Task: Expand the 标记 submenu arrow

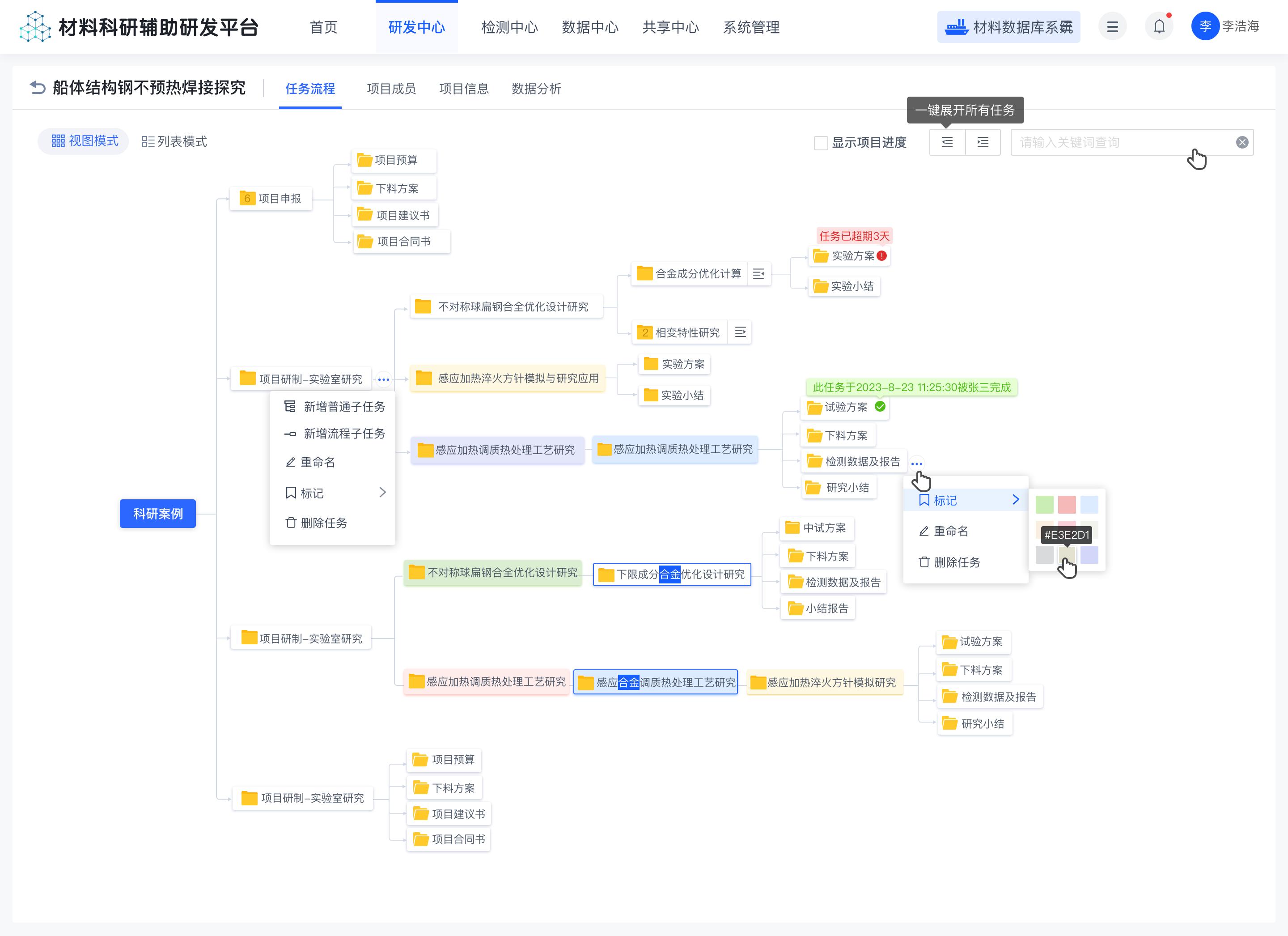Action: (x=1015, y=499)
